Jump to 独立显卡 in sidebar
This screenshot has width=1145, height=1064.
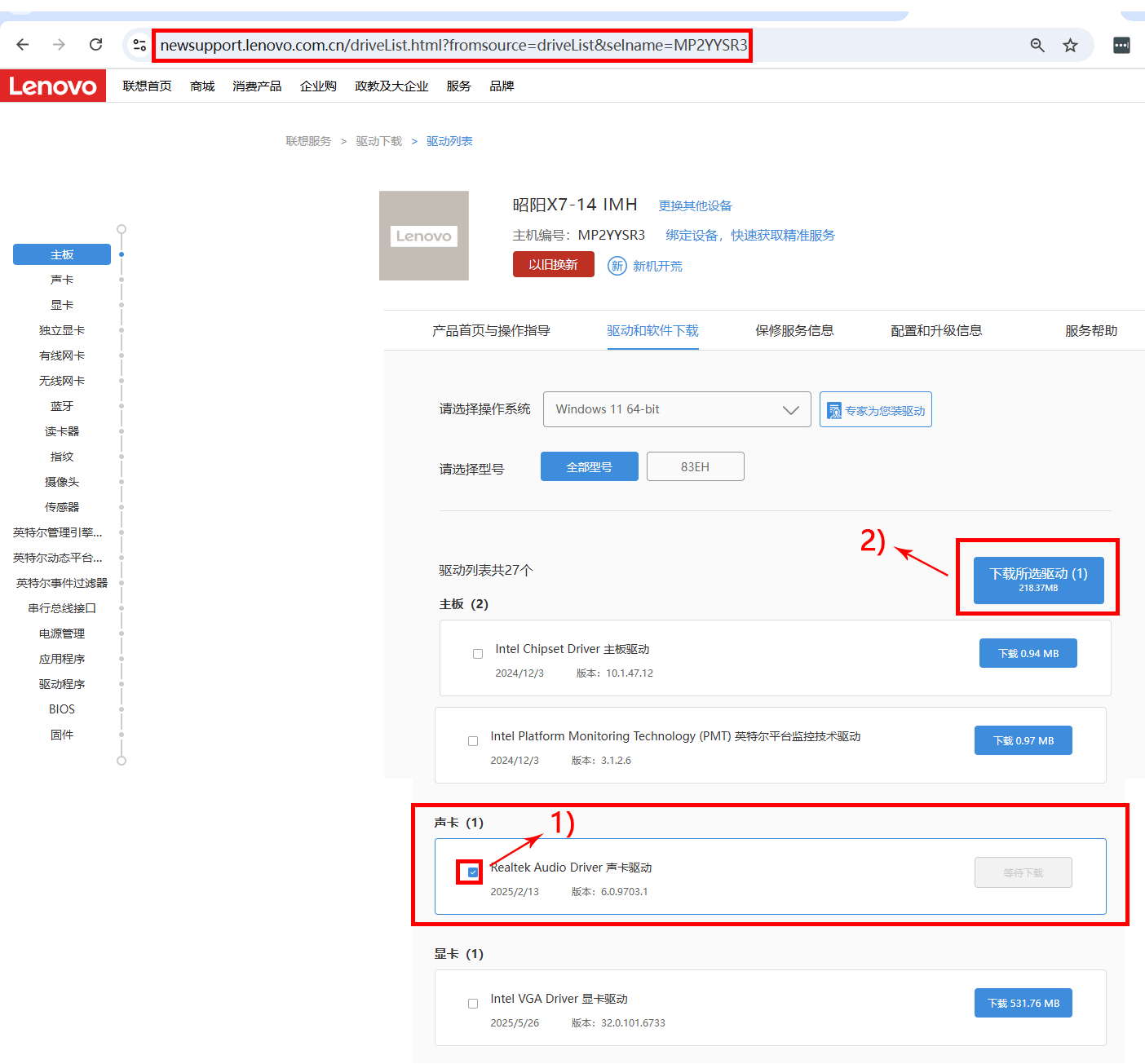click(x=62, y=330)
